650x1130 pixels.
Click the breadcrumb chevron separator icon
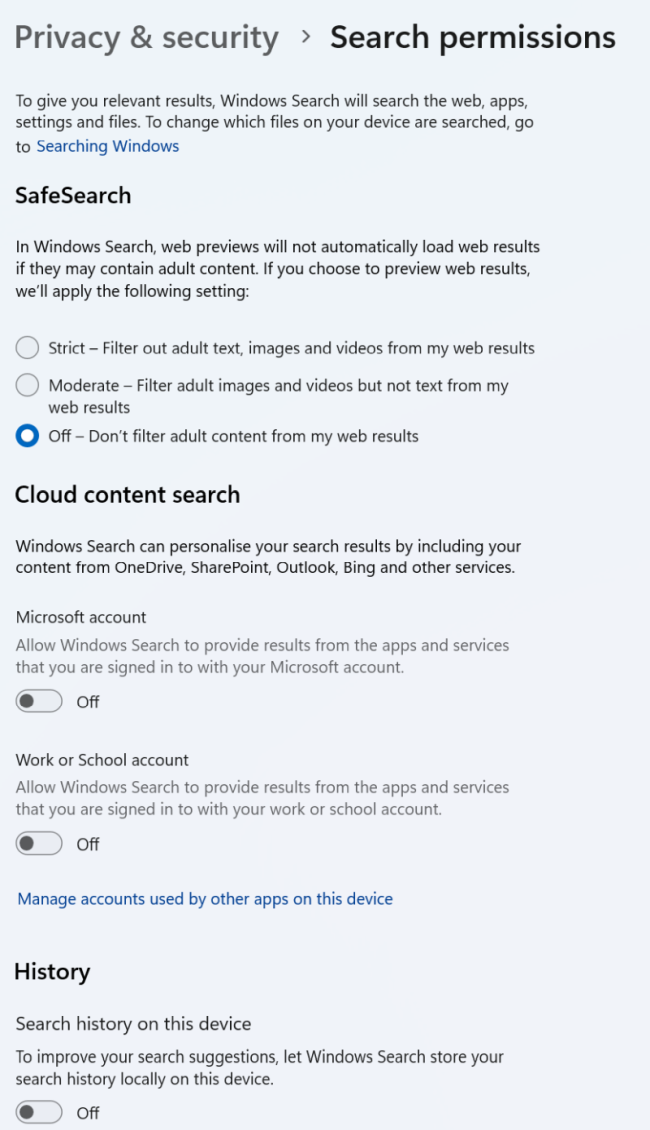coord(306,38)
